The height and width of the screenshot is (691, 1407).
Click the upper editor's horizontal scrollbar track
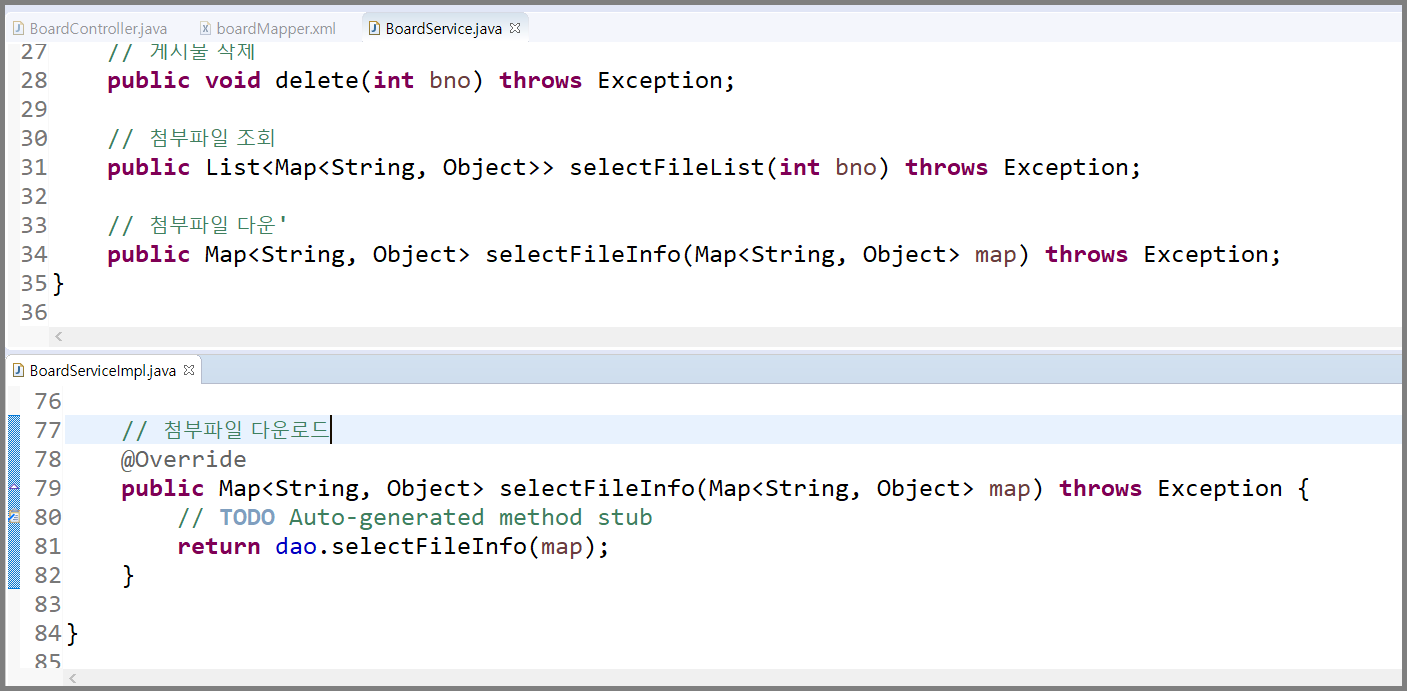coord(725,338)
